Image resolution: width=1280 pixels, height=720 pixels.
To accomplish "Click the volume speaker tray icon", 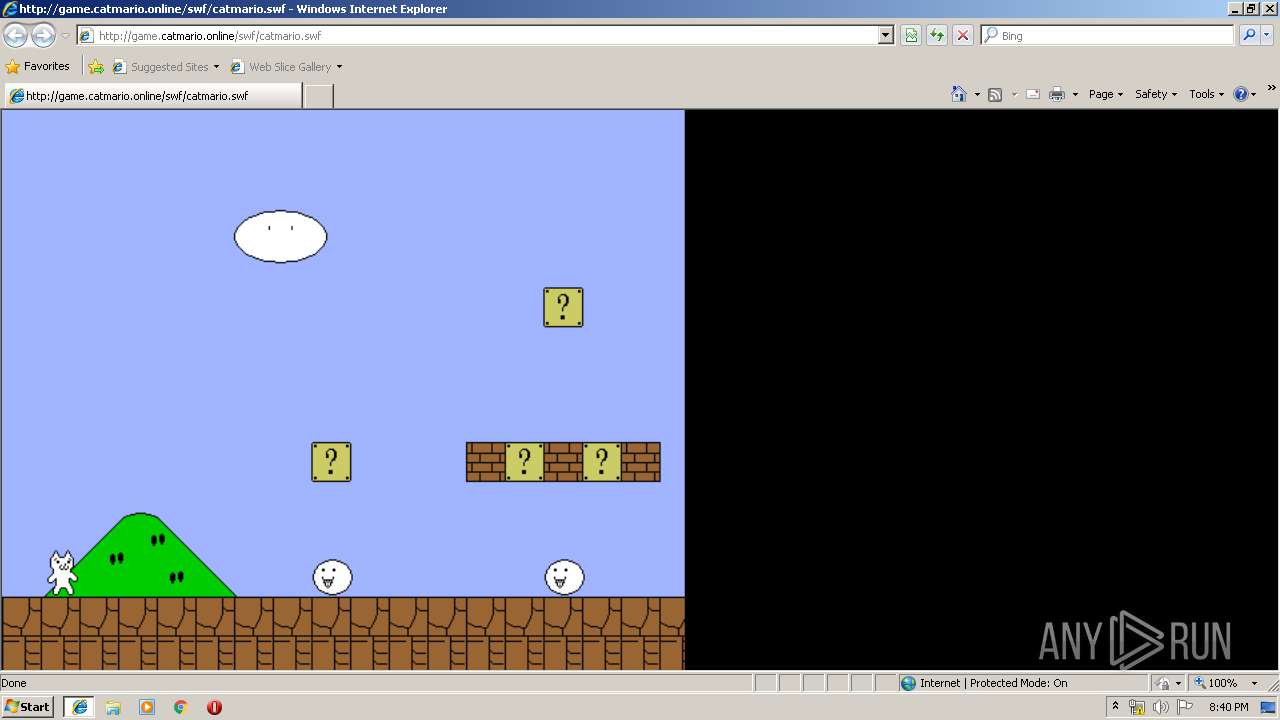I will pyautogui.click(x=1160, y=707).
